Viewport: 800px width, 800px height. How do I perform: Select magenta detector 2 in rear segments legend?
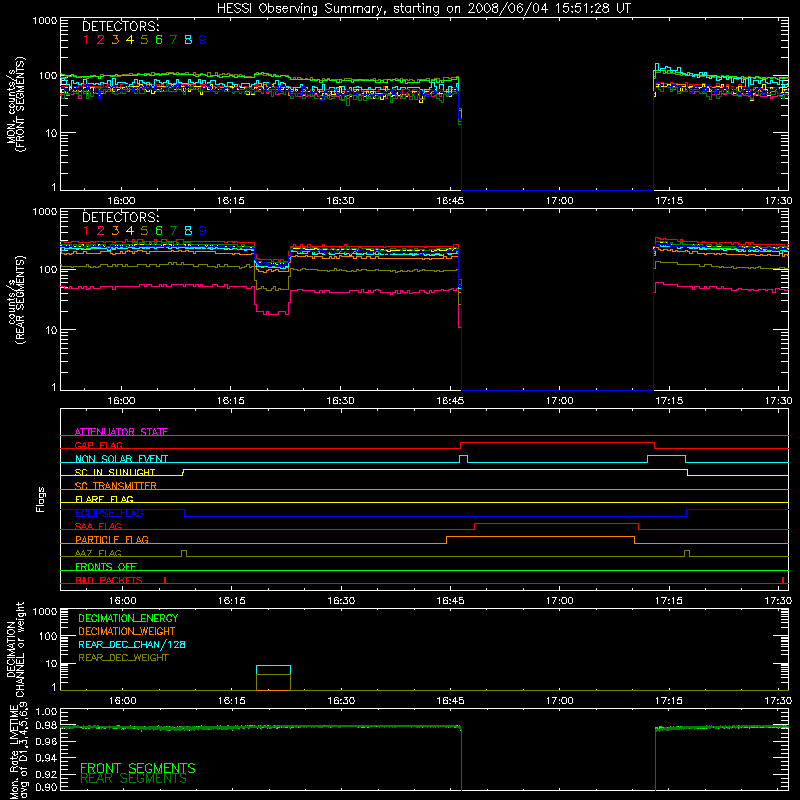click(x=101, y=231)
